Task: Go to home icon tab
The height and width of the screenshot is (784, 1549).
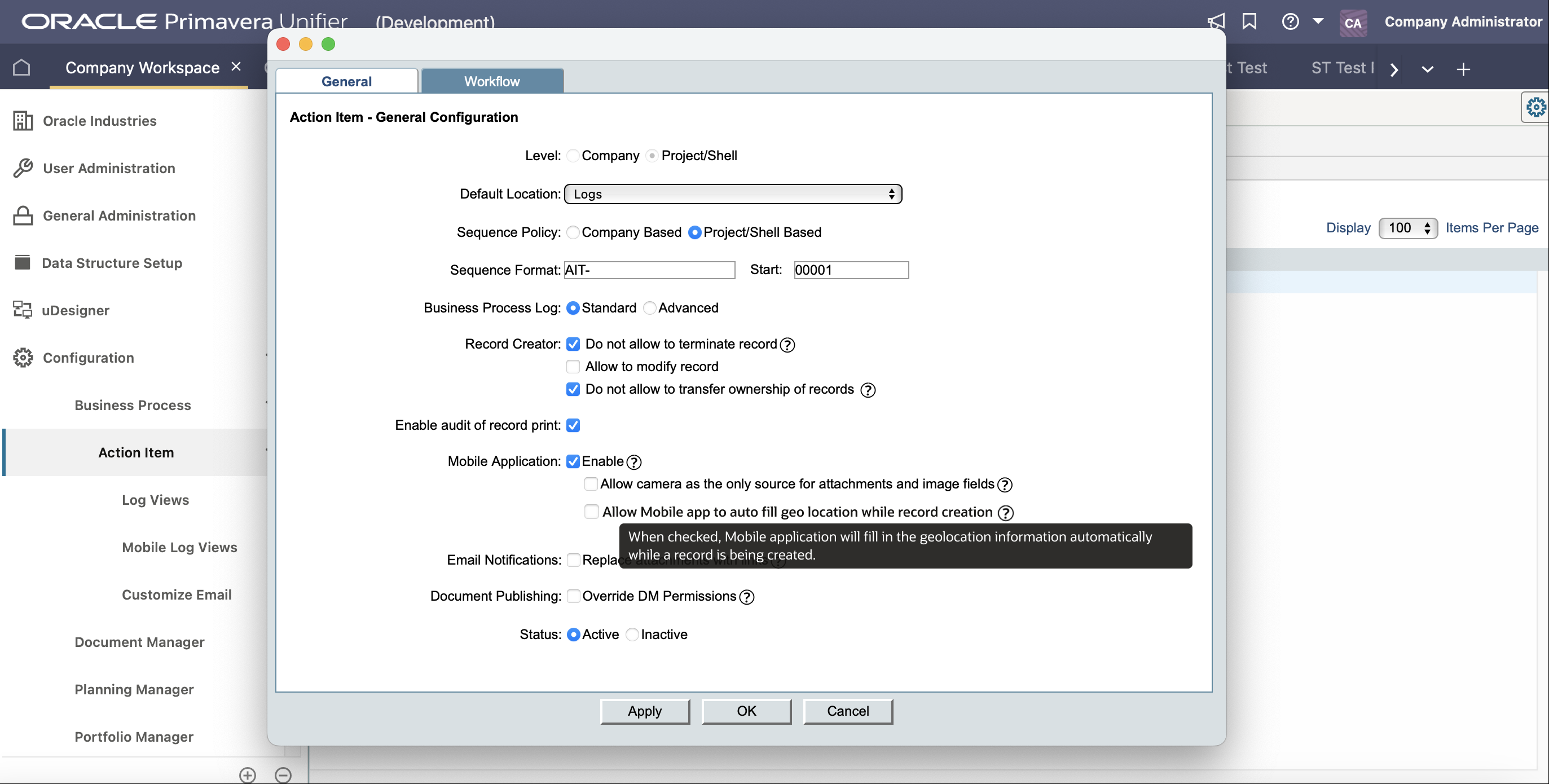Action: point(21,67)
